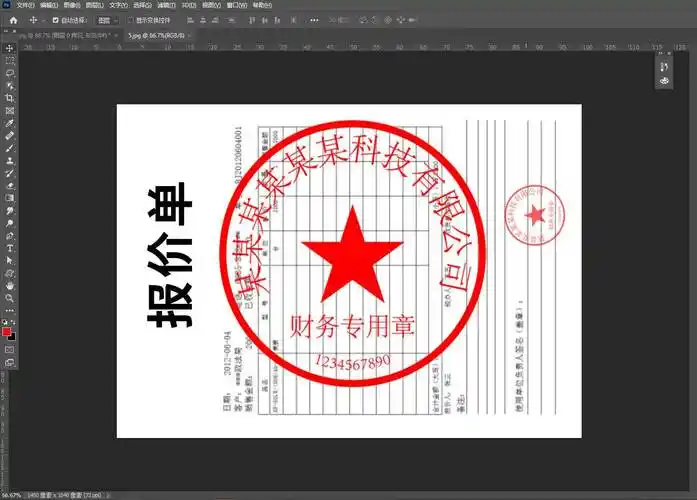
Task: Select the Hand tool
Action: click(9, 285)
